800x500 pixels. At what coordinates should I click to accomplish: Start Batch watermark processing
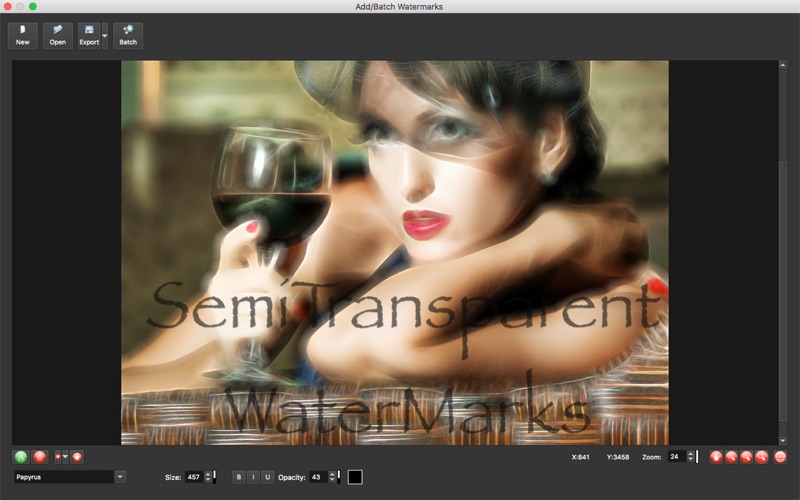(128, 35)
